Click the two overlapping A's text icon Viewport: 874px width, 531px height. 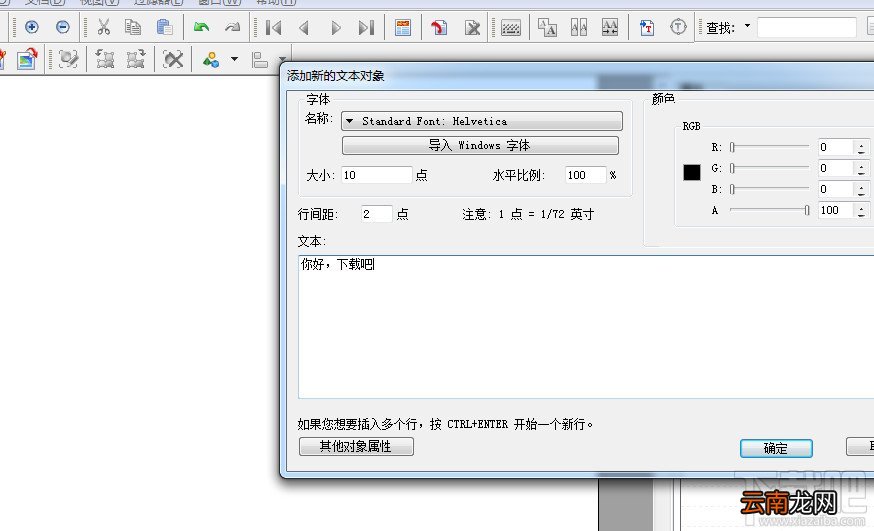coord(547,27)
